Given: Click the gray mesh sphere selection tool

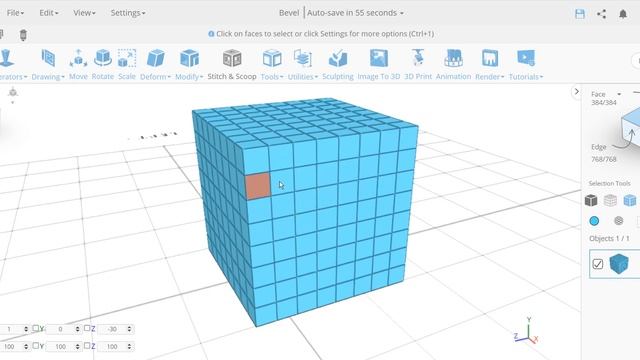Looking at the screenshot, I should point(619,221).
